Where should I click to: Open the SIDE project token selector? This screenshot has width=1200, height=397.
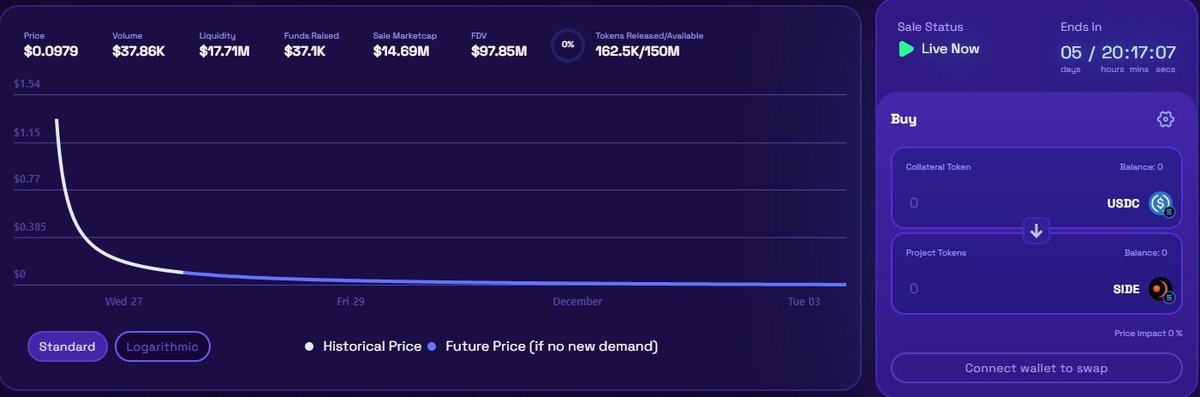[1143, 289]
